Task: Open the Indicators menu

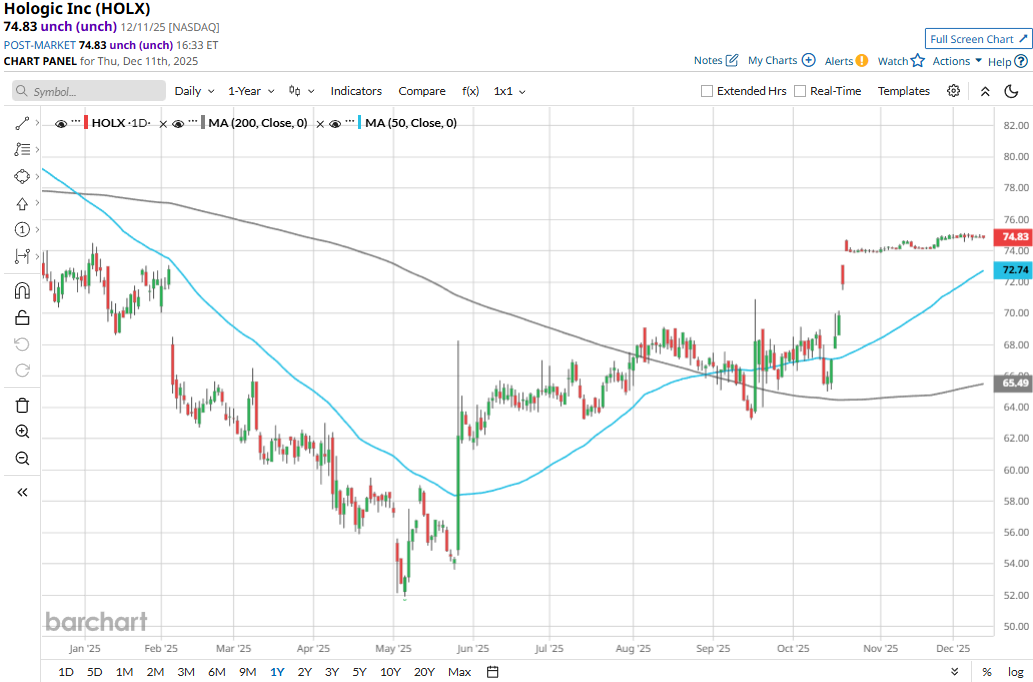Action: point(356,91)
